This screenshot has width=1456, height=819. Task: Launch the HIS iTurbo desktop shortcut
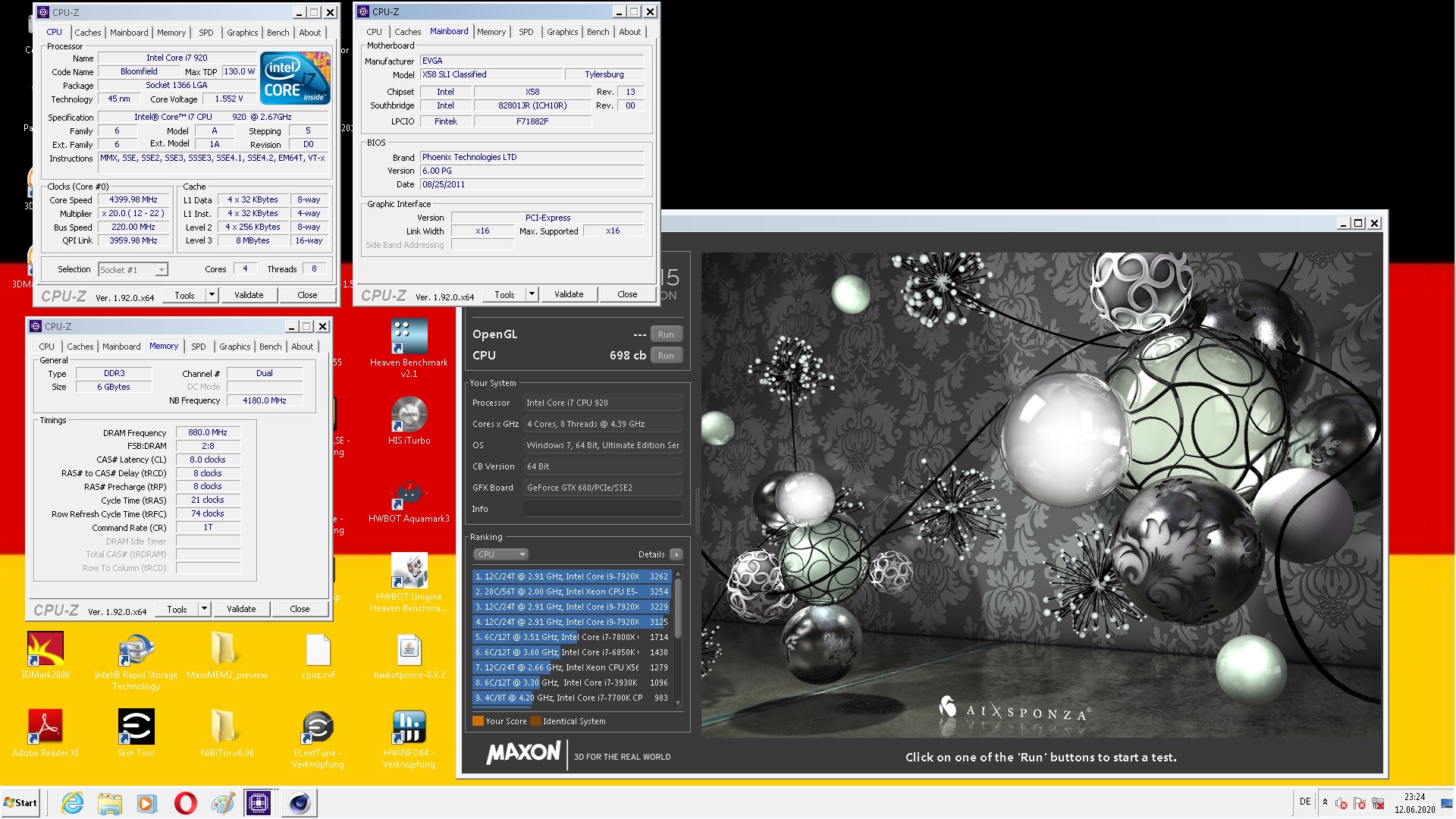[x=409, y=421]
